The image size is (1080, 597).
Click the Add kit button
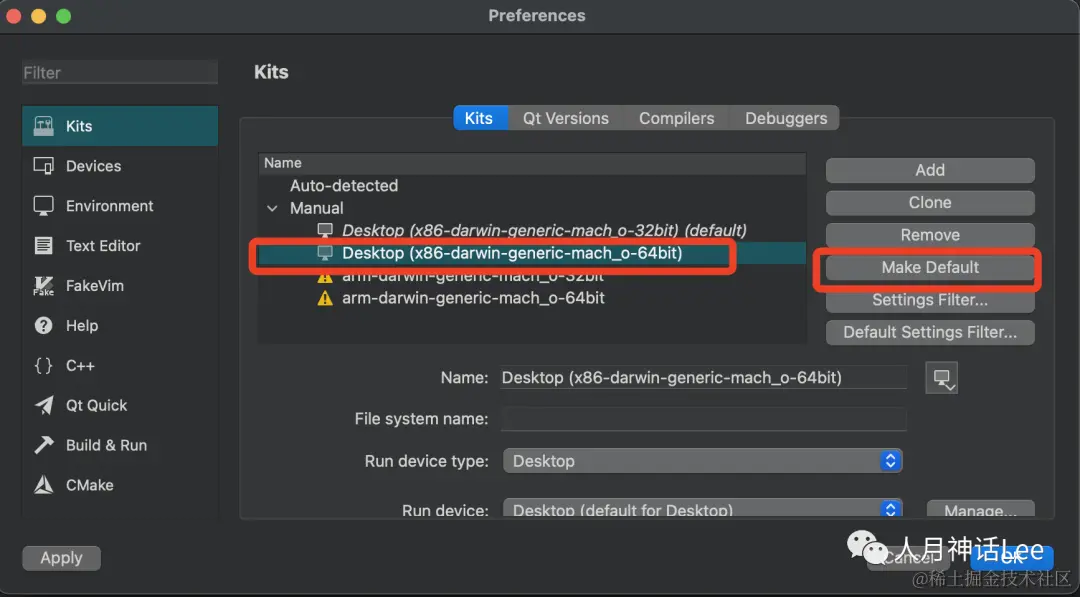point(930,170)
